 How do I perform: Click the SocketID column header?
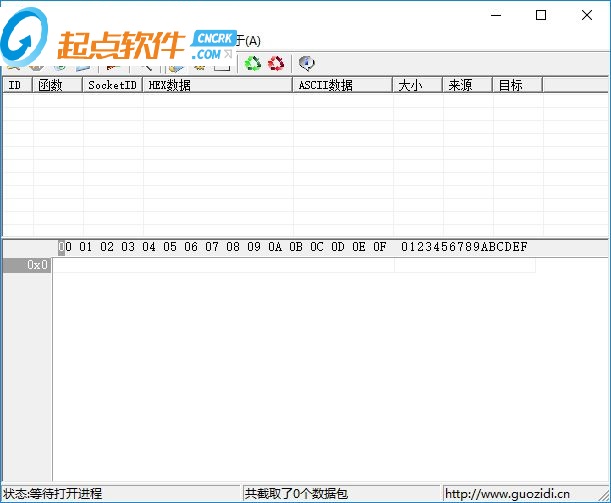tap(113, 85)
